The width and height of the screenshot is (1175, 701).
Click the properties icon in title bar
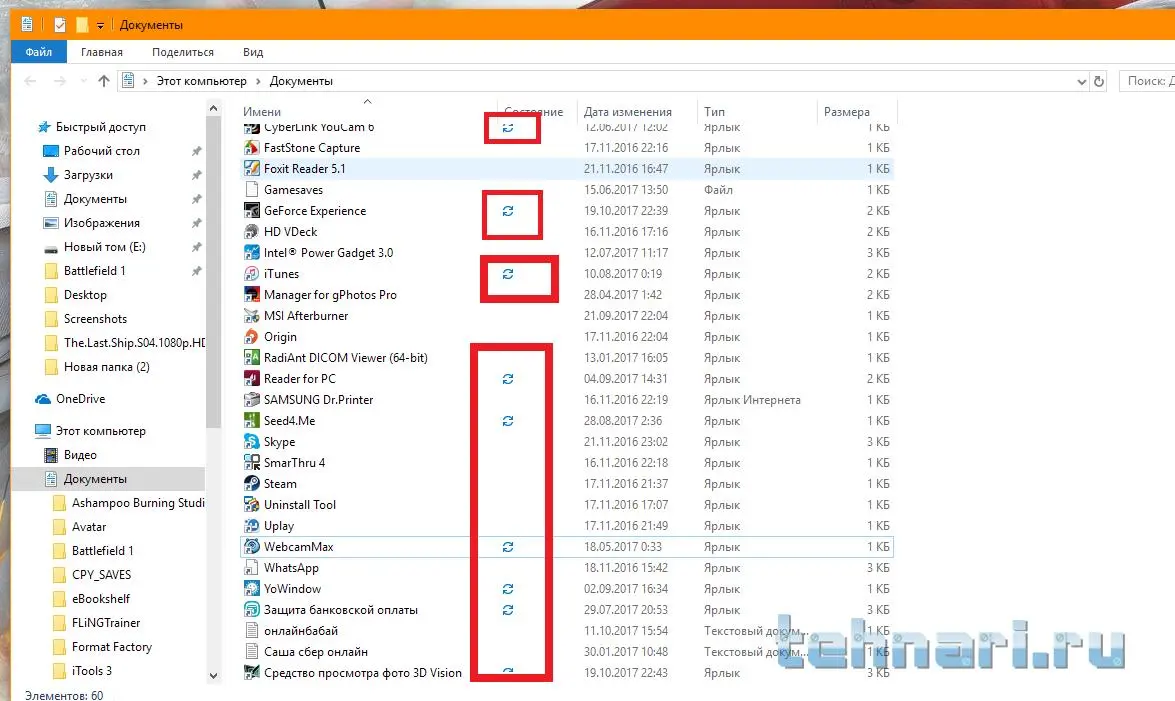click(x=60, y=25)
